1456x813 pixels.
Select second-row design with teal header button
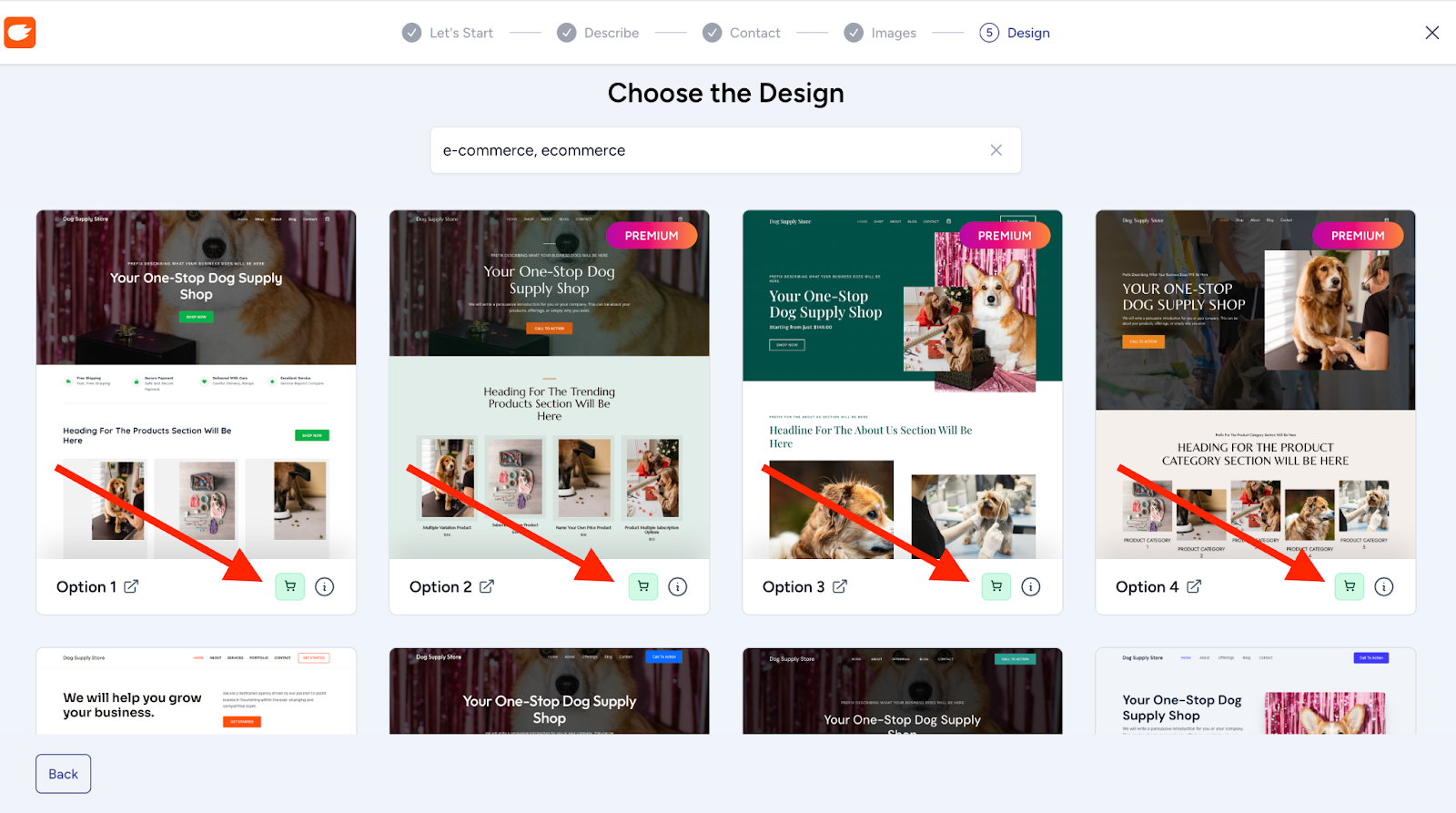[x=903, y=691]
